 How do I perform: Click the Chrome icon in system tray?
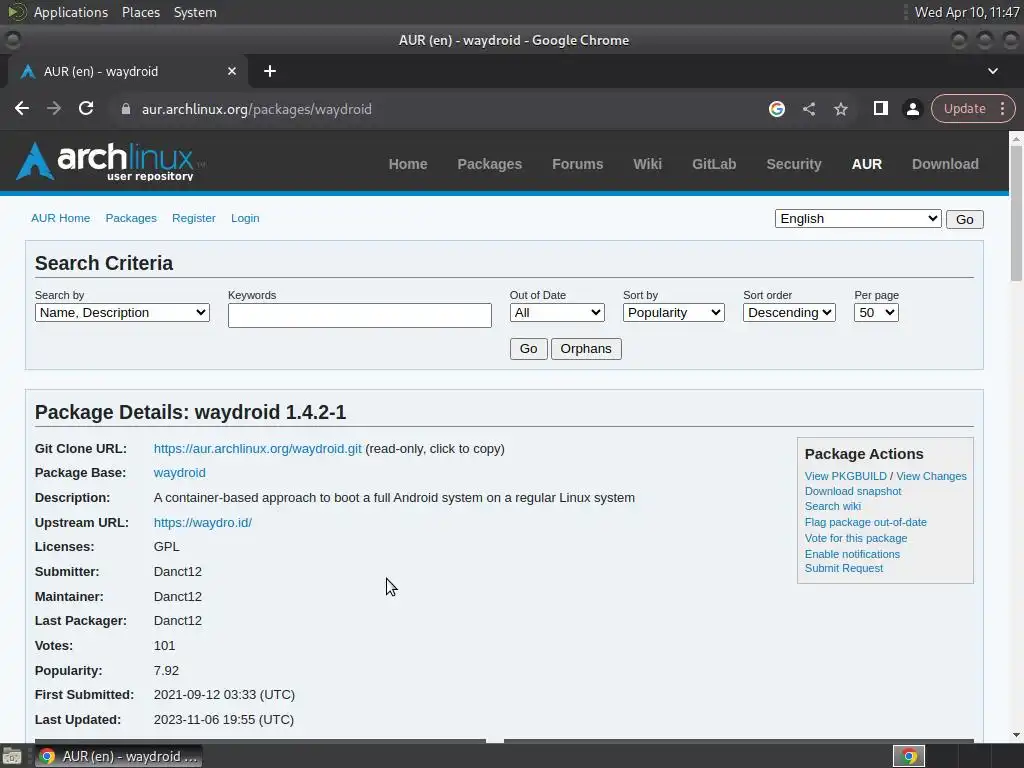[909, 756]
